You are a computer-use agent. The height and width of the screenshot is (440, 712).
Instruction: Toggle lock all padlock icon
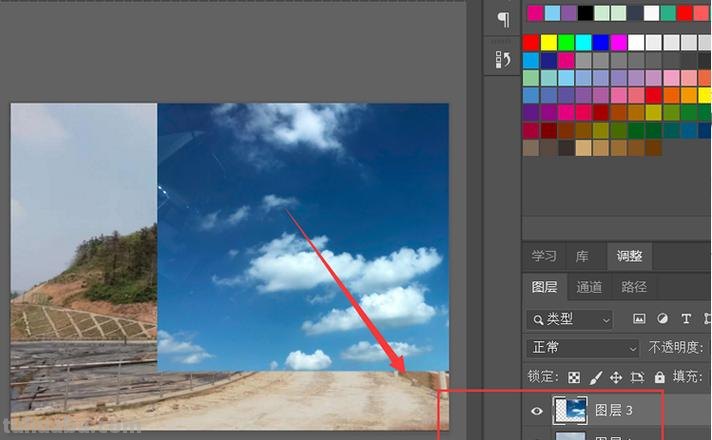pos(659,378)
